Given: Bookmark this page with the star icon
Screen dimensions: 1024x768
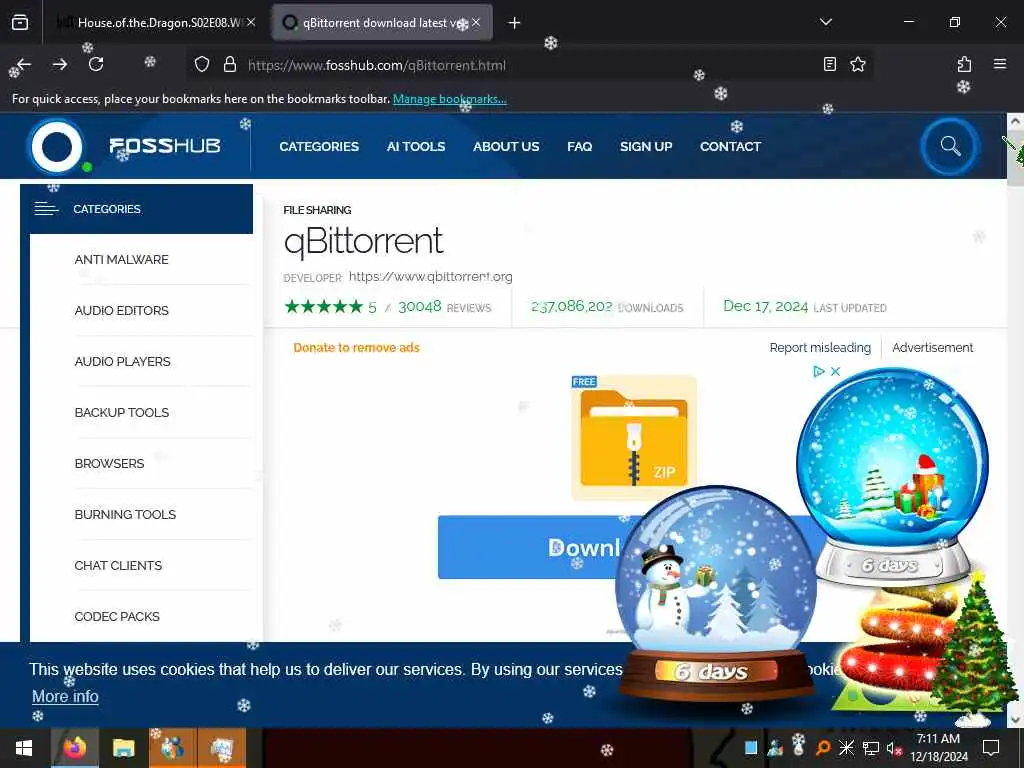Looking at the screenshot, I should (x=857, y=64).
